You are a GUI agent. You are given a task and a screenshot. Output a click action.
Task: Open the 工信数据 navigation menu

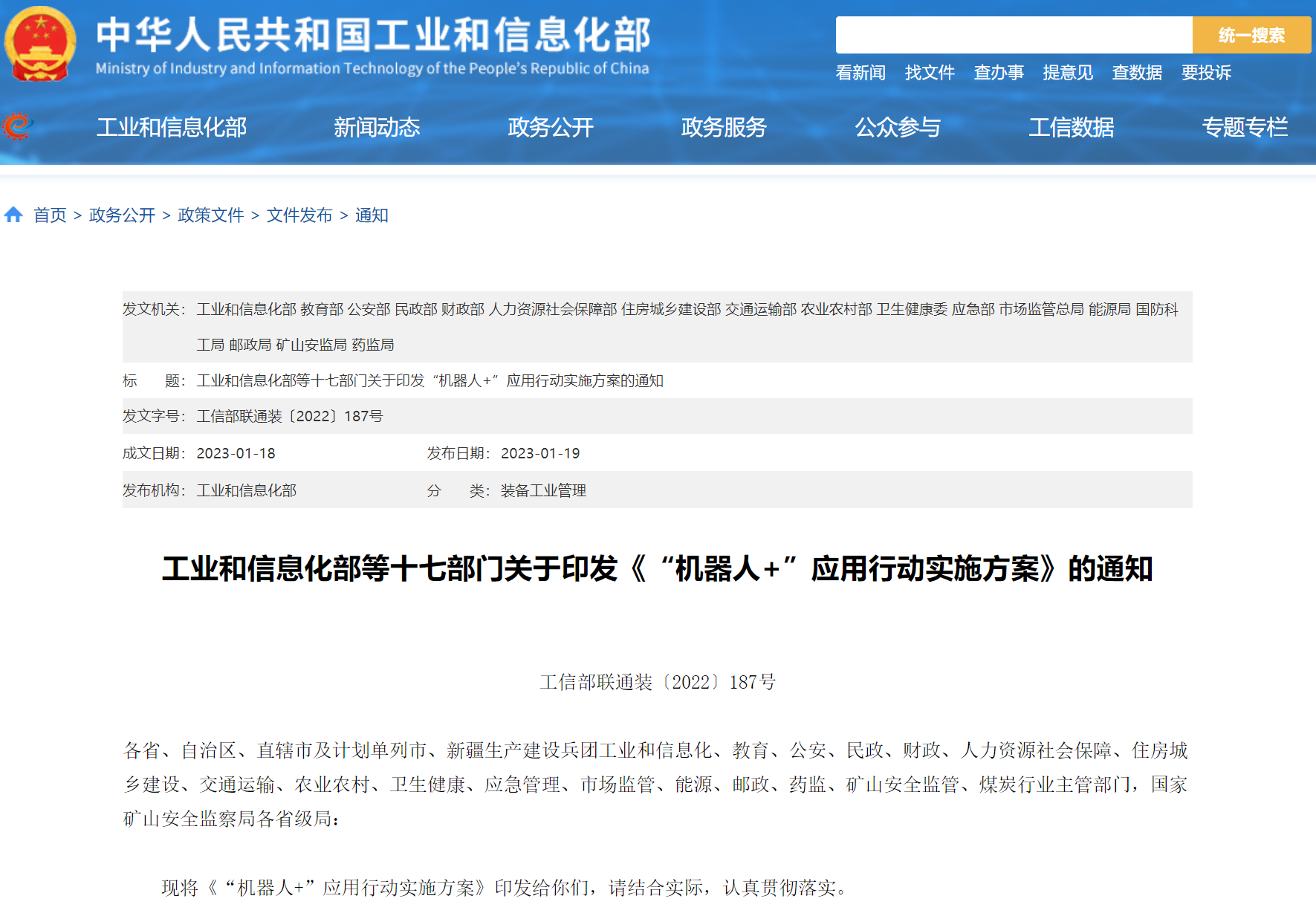click(x=1071, y=127)
